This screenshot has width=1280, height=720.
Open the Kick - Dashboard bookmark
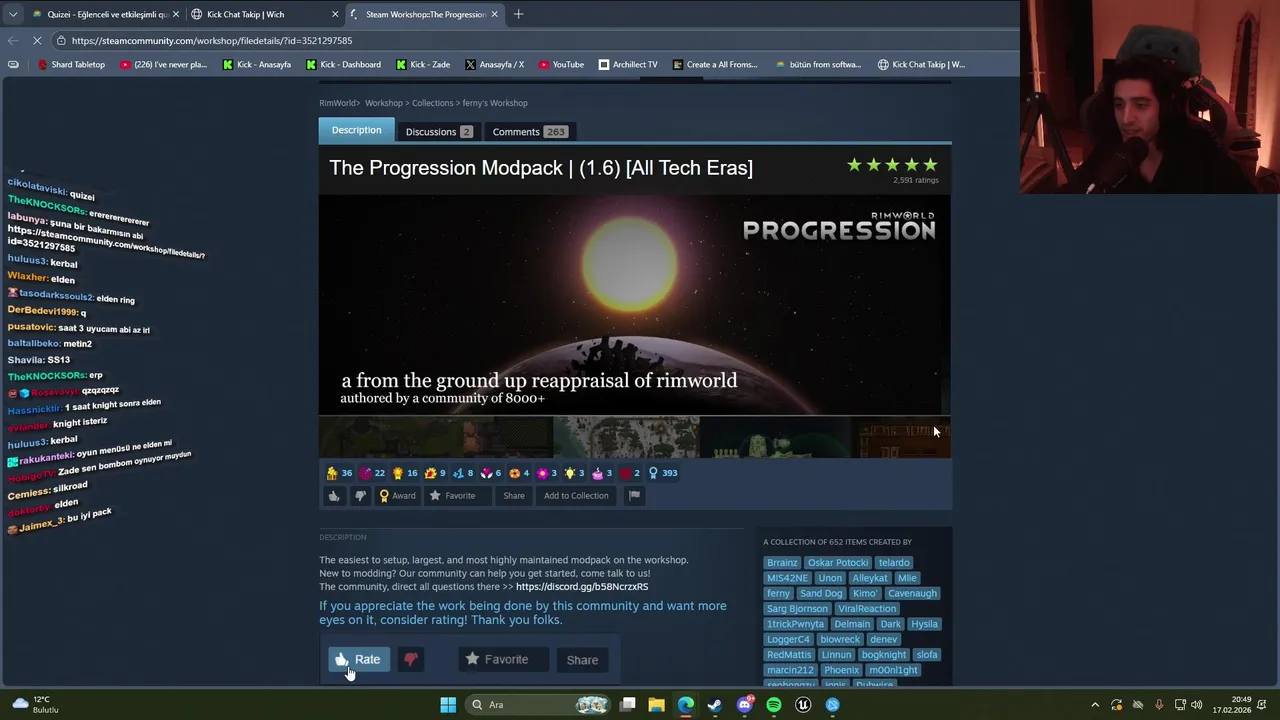pos(343,65)
